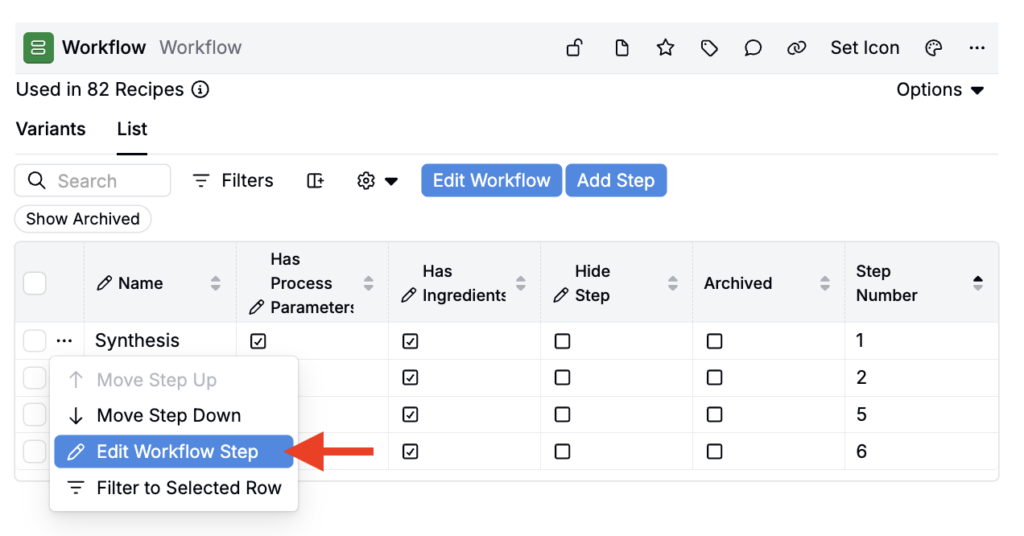Click the info icon next to Recipes
The height and width of the screenshot is (536, 1024).
pos(200,89)
